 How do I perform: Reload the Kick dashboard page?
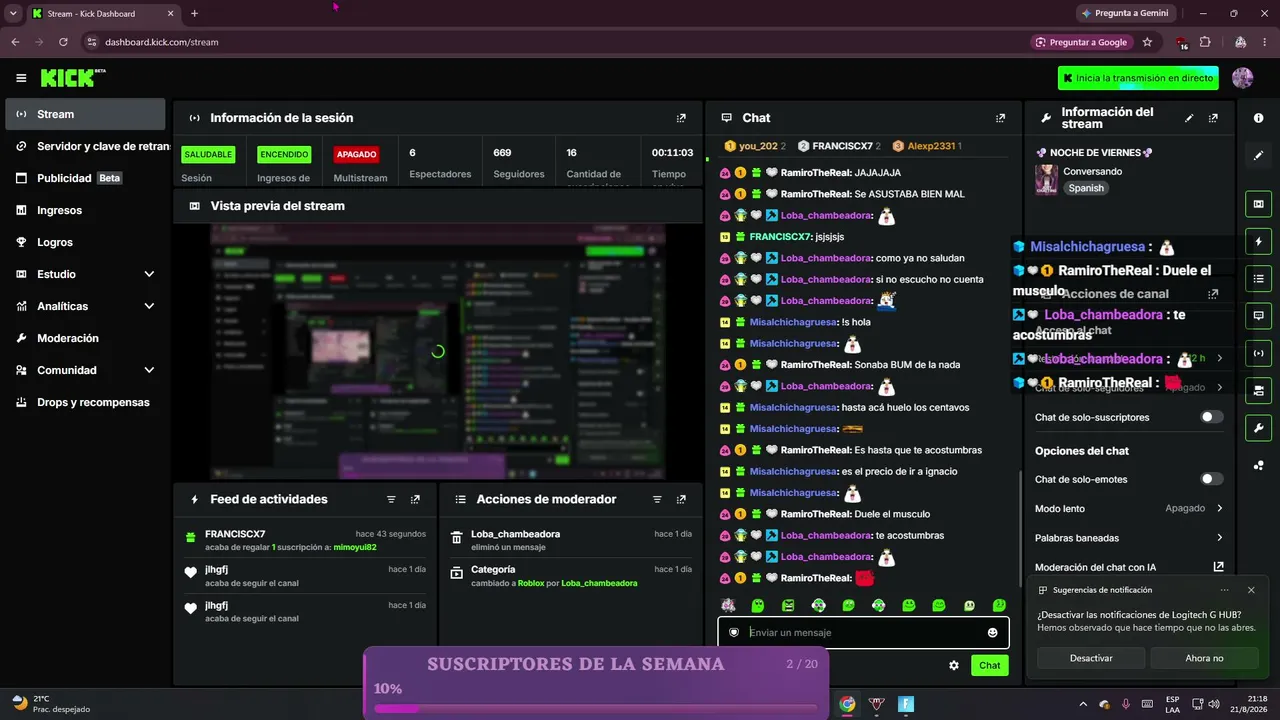63,42
